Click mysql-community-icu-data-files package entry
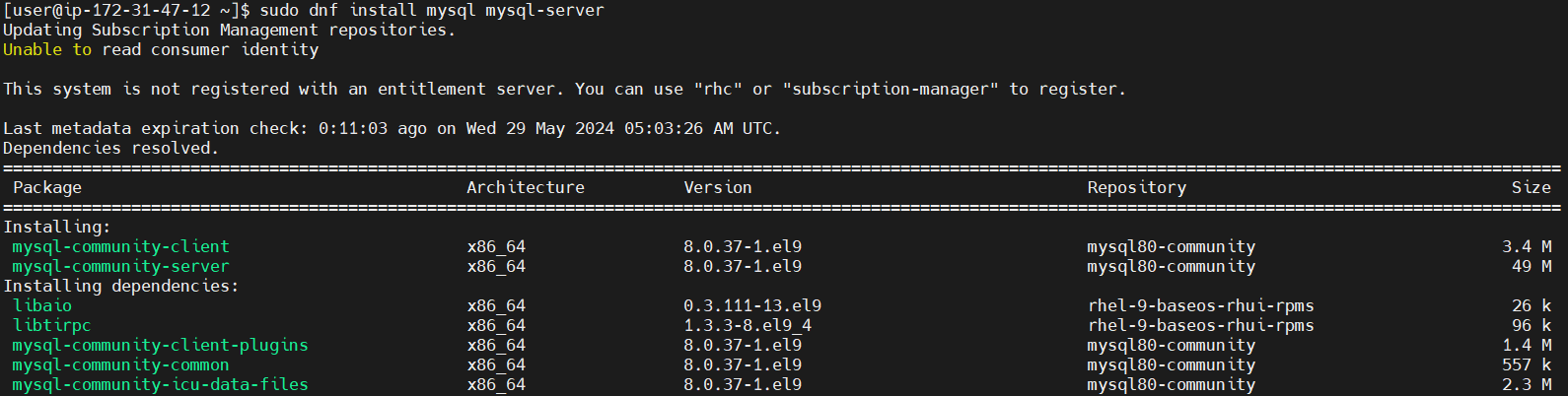1568x396 pixels. pyautogui.click(x=160, y=384)
